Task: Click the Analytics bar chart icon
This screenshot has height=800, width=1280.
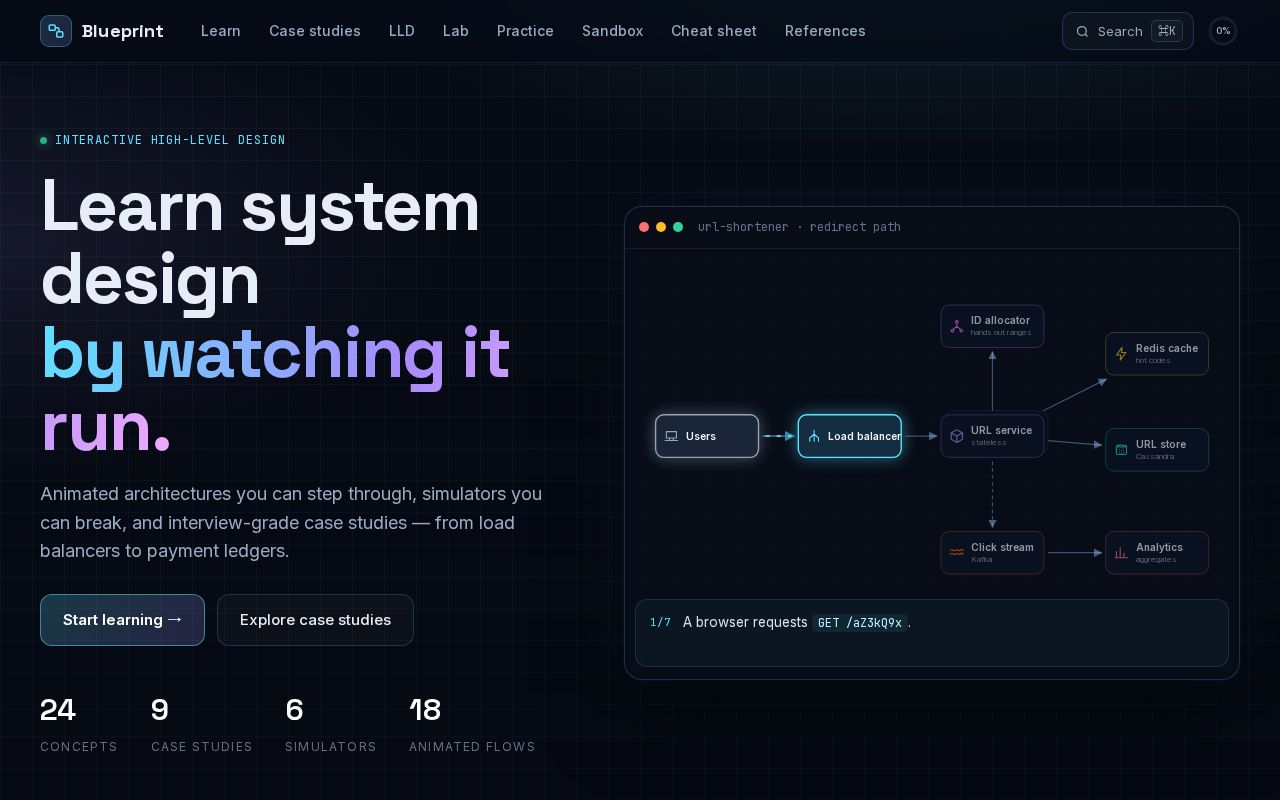Action: point(1121,552)
